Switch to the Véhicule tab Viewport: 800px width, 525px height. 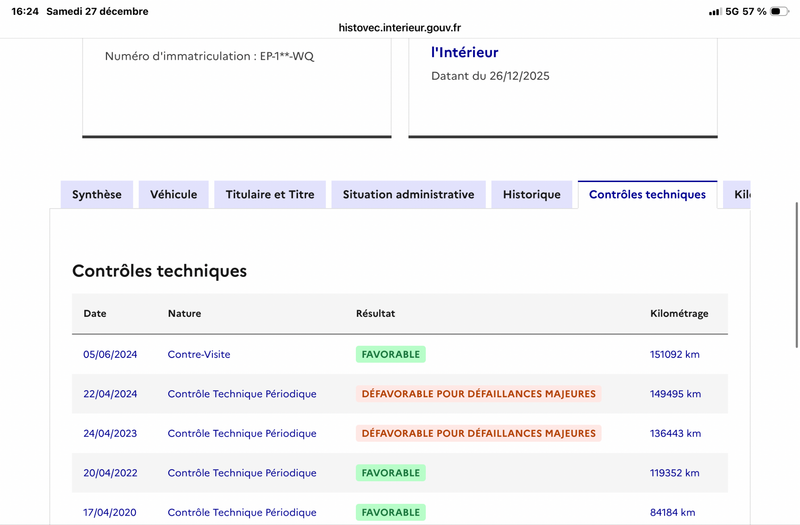[174, 194]
